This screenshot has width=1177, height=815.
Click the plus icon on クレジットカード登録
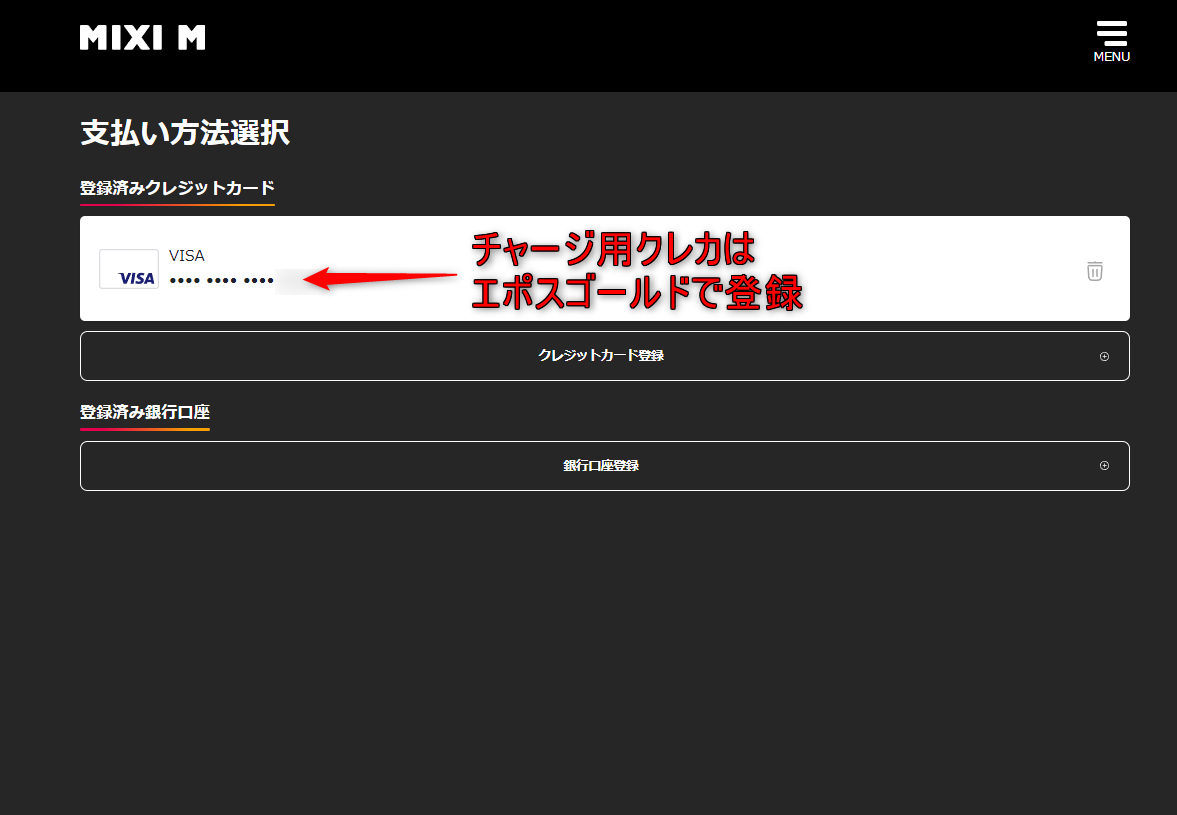pyautogui.click(x=1104, y=356)
